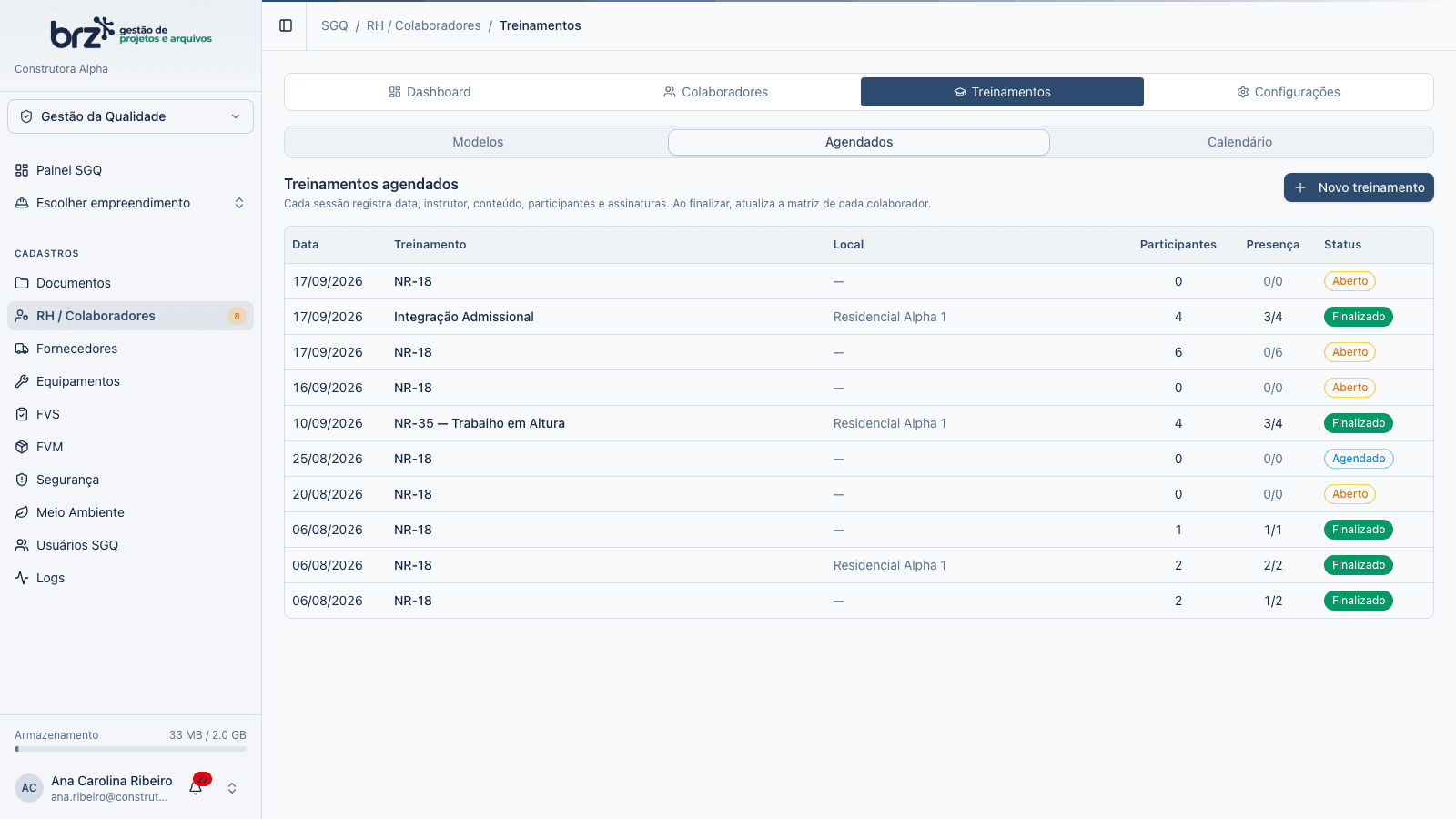
Task: Click the storage usage progress bar
Action: 130,749
